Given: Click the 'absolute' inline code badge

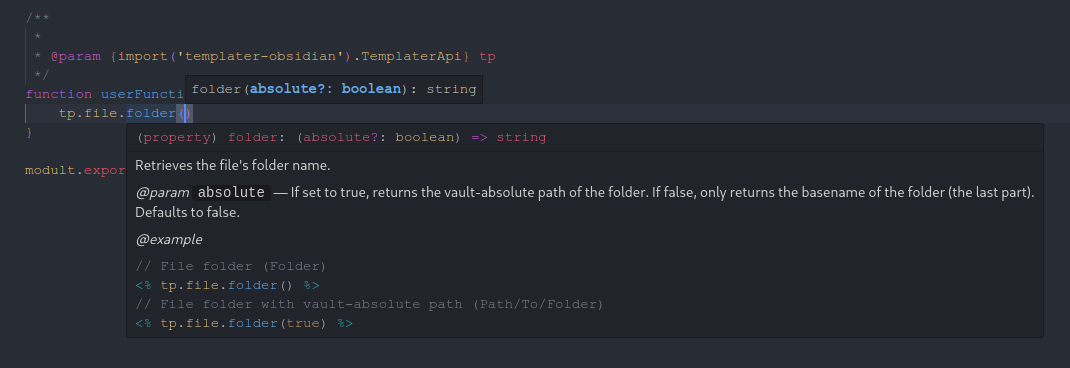Looking at the screenshot, I should [231, 193].
